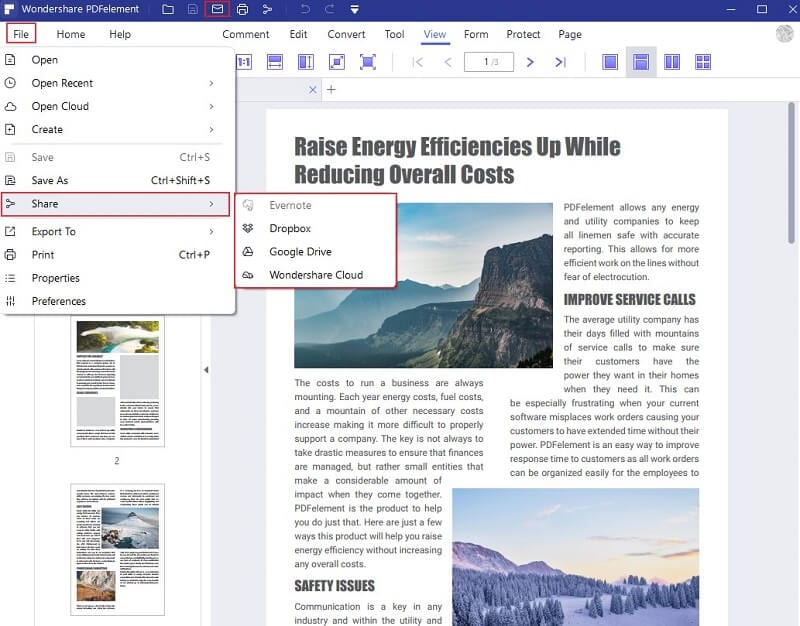800x626 pixels.
Task: Select continuous page scrolling layout
Action: [x=641, y=62]
